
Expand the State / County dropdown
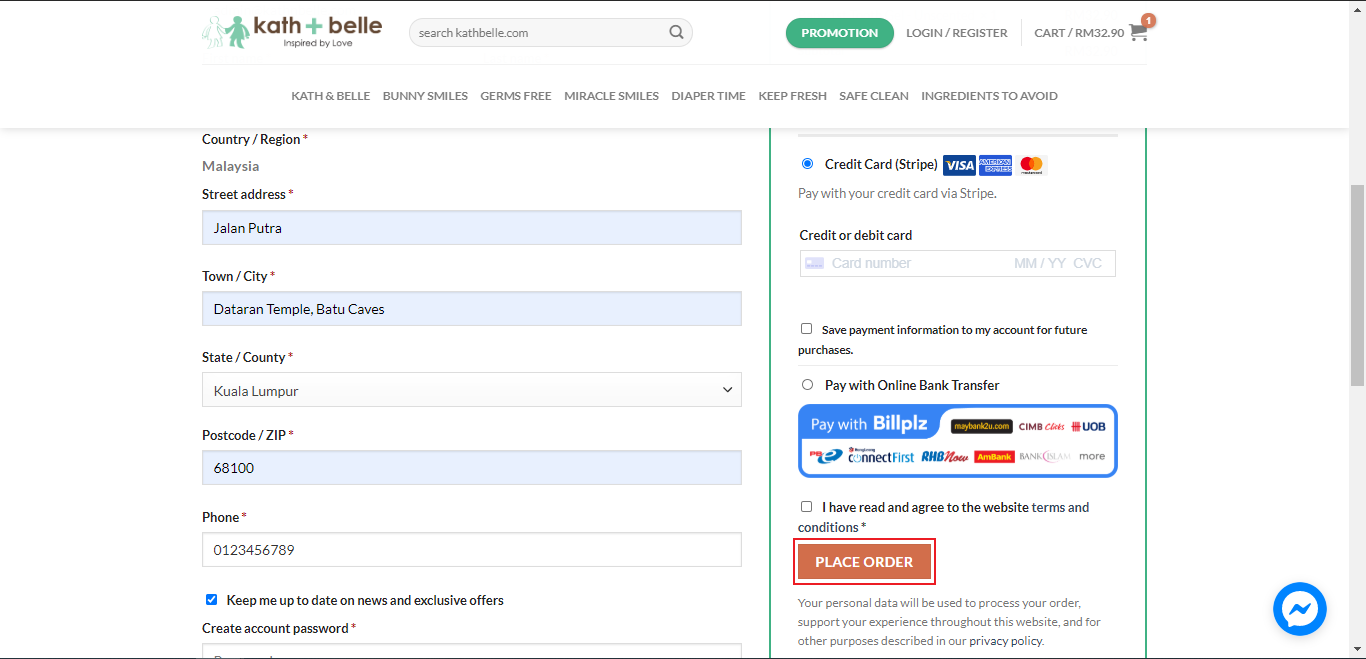coord(471,391)
